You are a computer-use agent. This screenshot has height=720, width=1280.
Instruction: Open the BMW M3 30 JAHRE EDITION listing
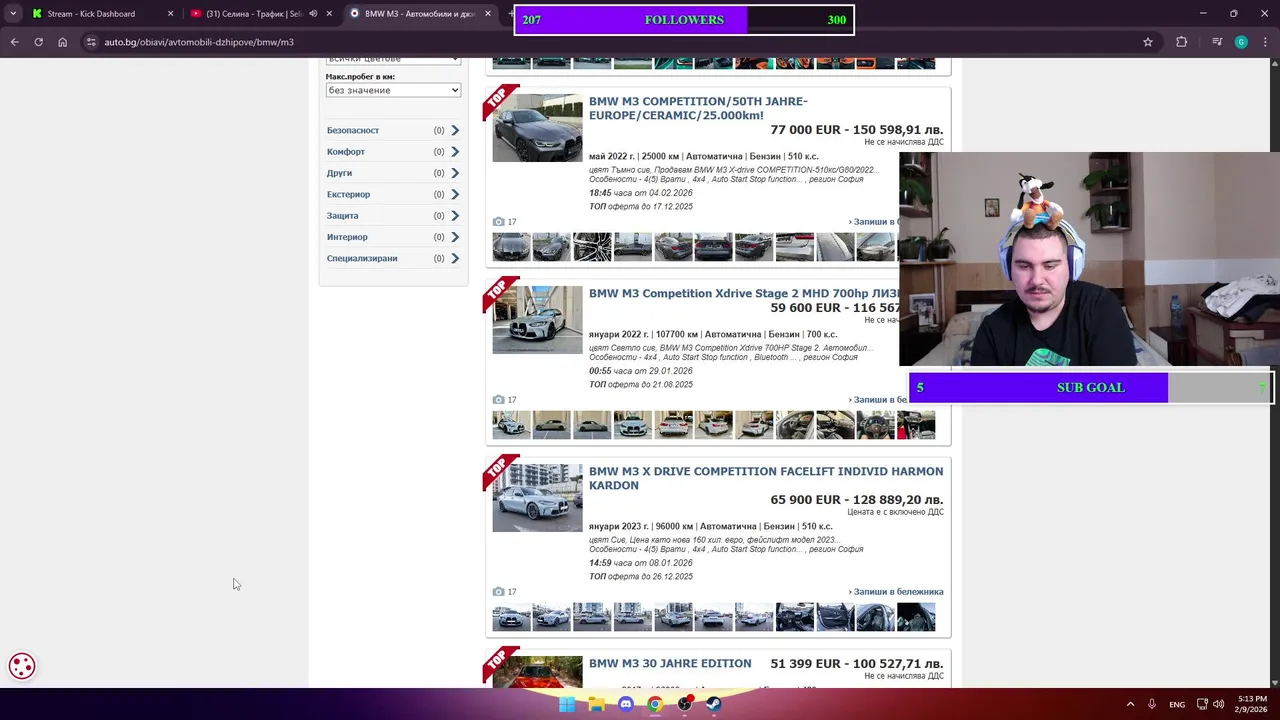point(670,664)
